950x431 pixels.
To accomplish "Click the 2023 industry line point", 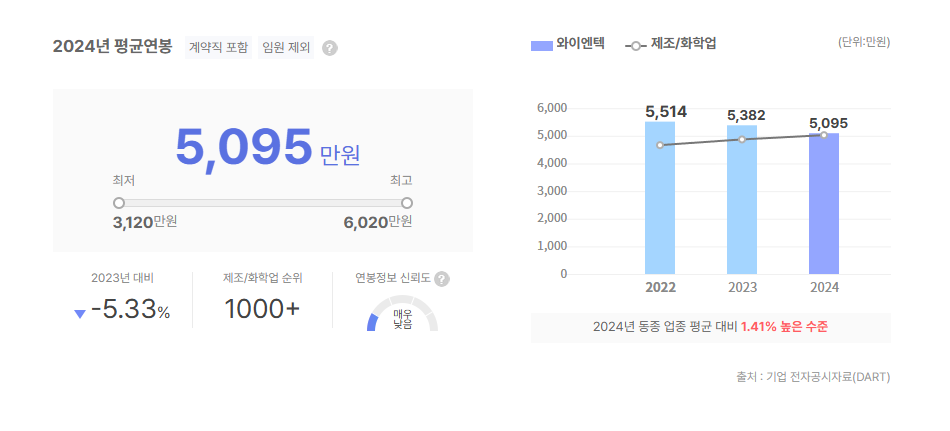I will pos(742,139).
